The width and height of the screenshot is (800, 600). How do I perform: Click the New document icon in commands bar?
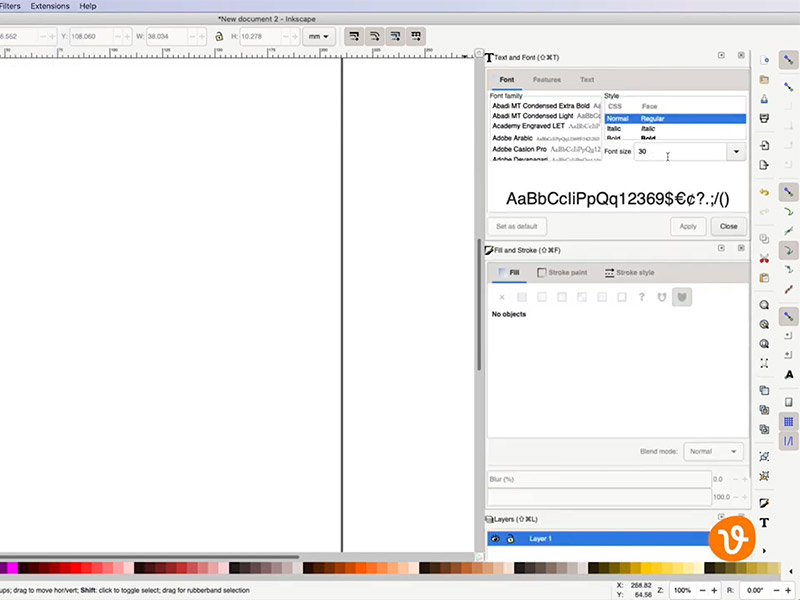pyautogui.click(x=764, y=60)
